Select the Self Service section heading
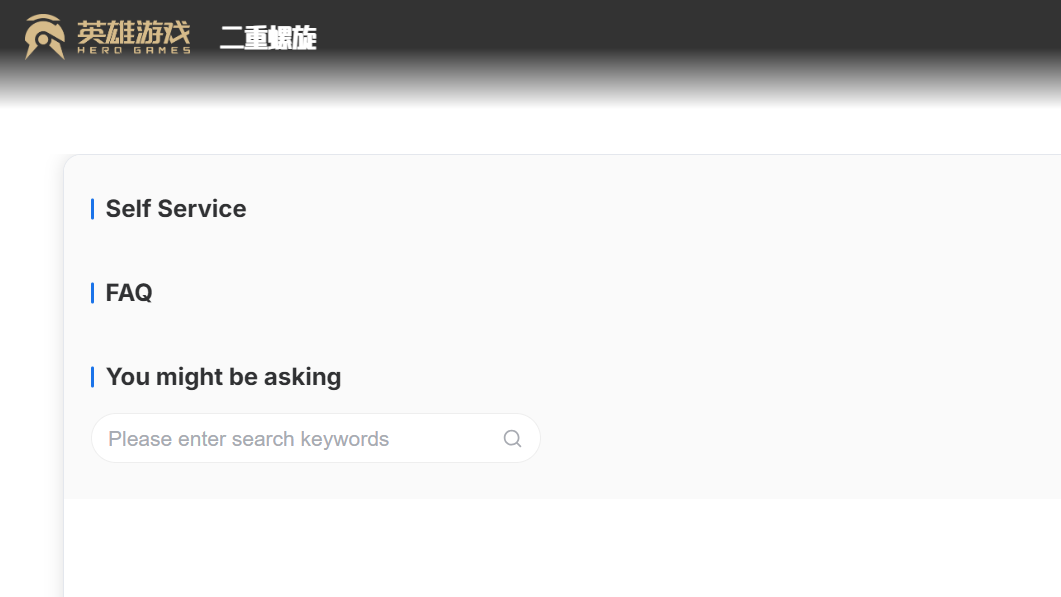 (x=175, y=209)
